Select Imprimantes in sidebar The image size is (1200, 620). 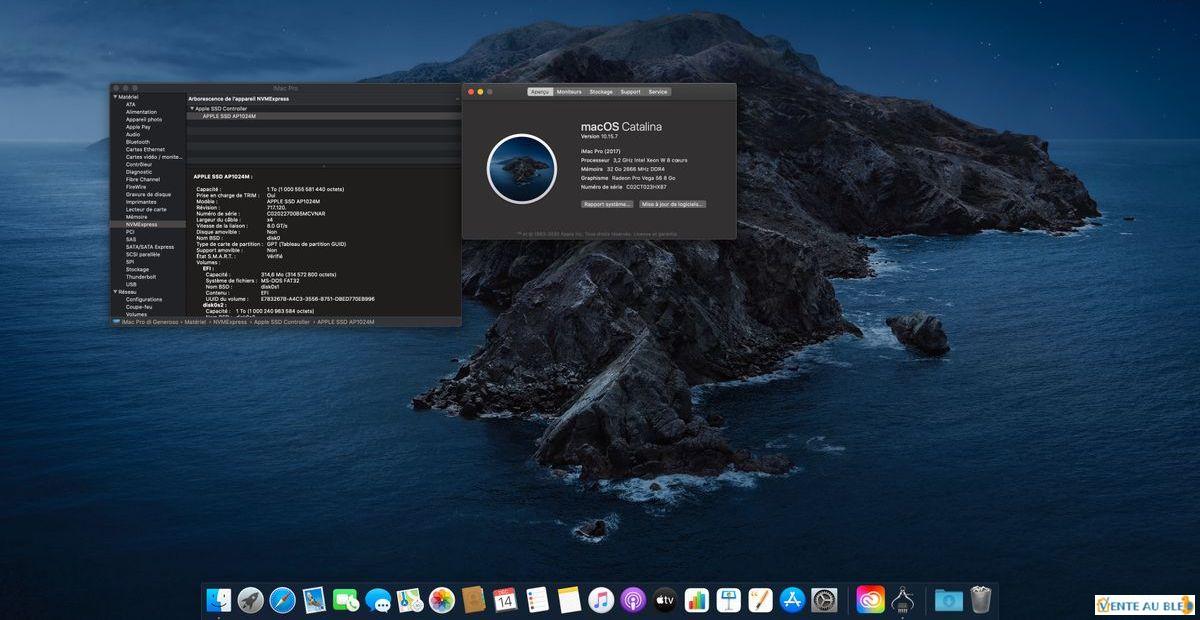point(141,202)
